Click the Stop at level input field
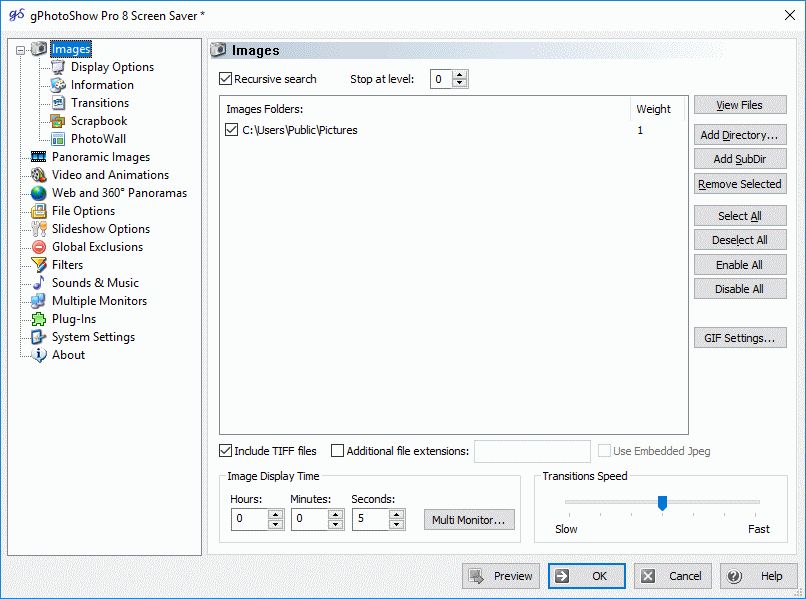The image size is (806, 599). [442, 79]
